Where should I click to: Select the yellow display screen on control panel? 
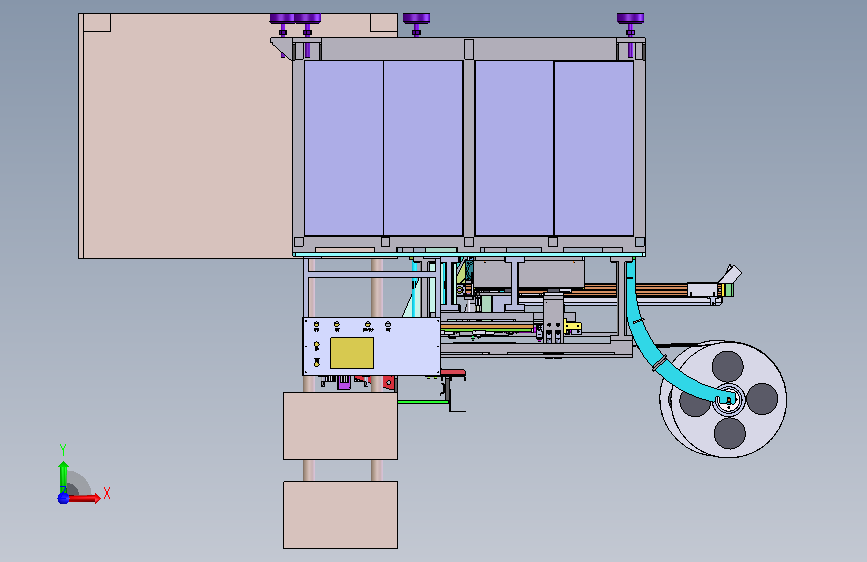[x=352, y=353]
